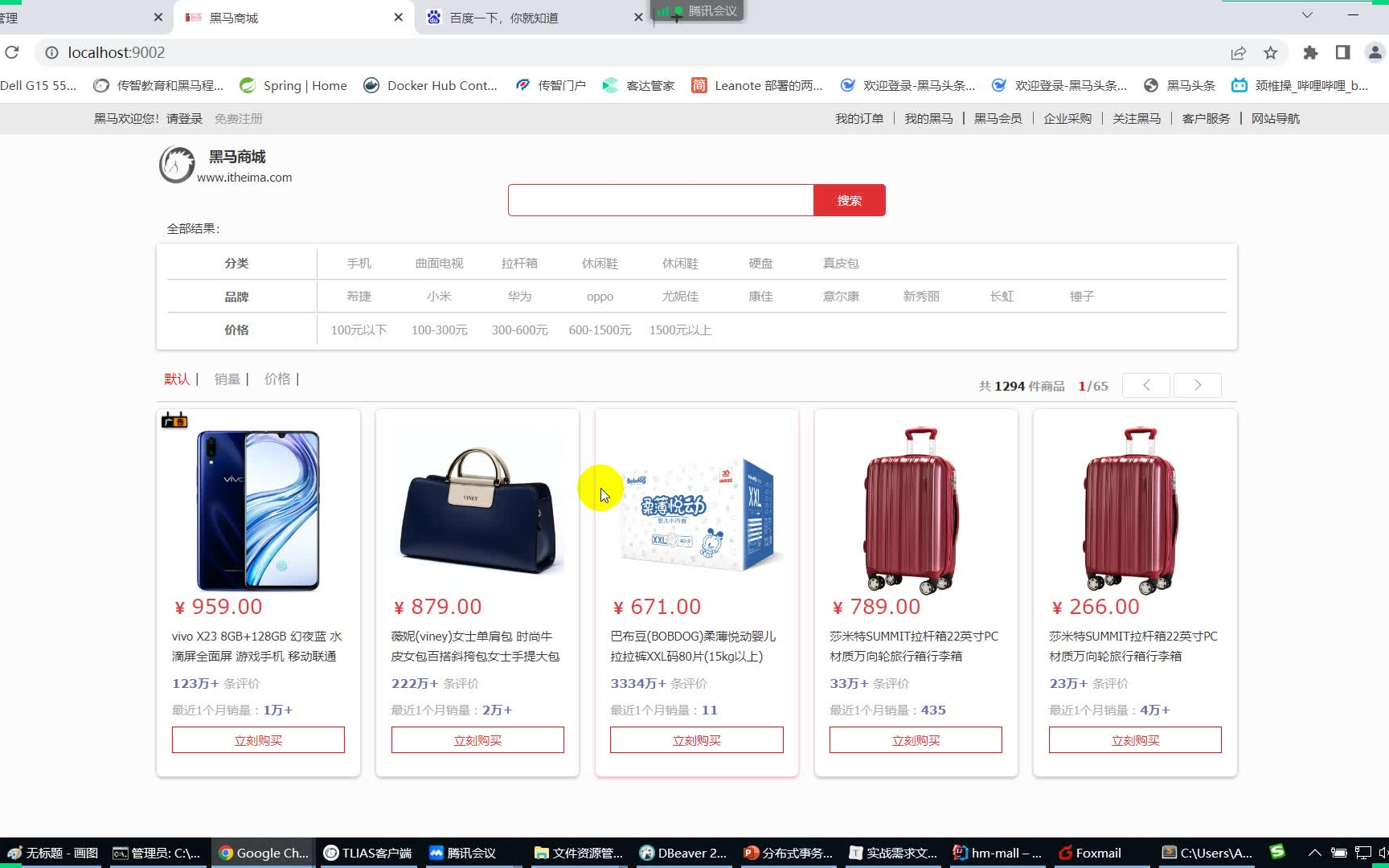
Task: Open 企业采购 menu item
Action: click(x=1067, y=118)
